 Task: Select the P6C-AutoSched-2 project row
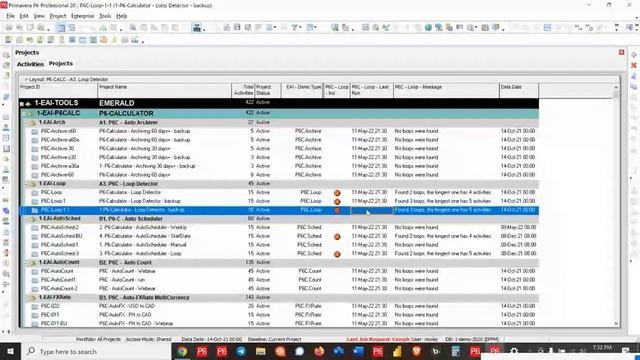coord(279,227)
